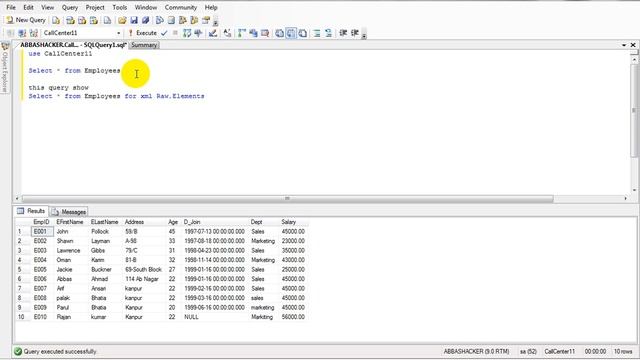Show Object Explorer from the toolbar
Image resolution: width=640 pixels, height=360 pixels.
point(183,20)
